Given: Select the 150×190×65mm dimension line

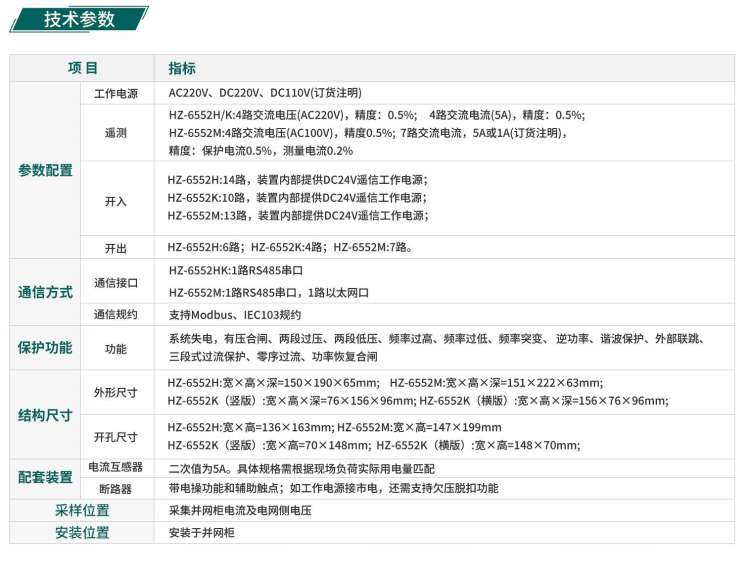Looking at the screenshot, I should coord(386,383).
